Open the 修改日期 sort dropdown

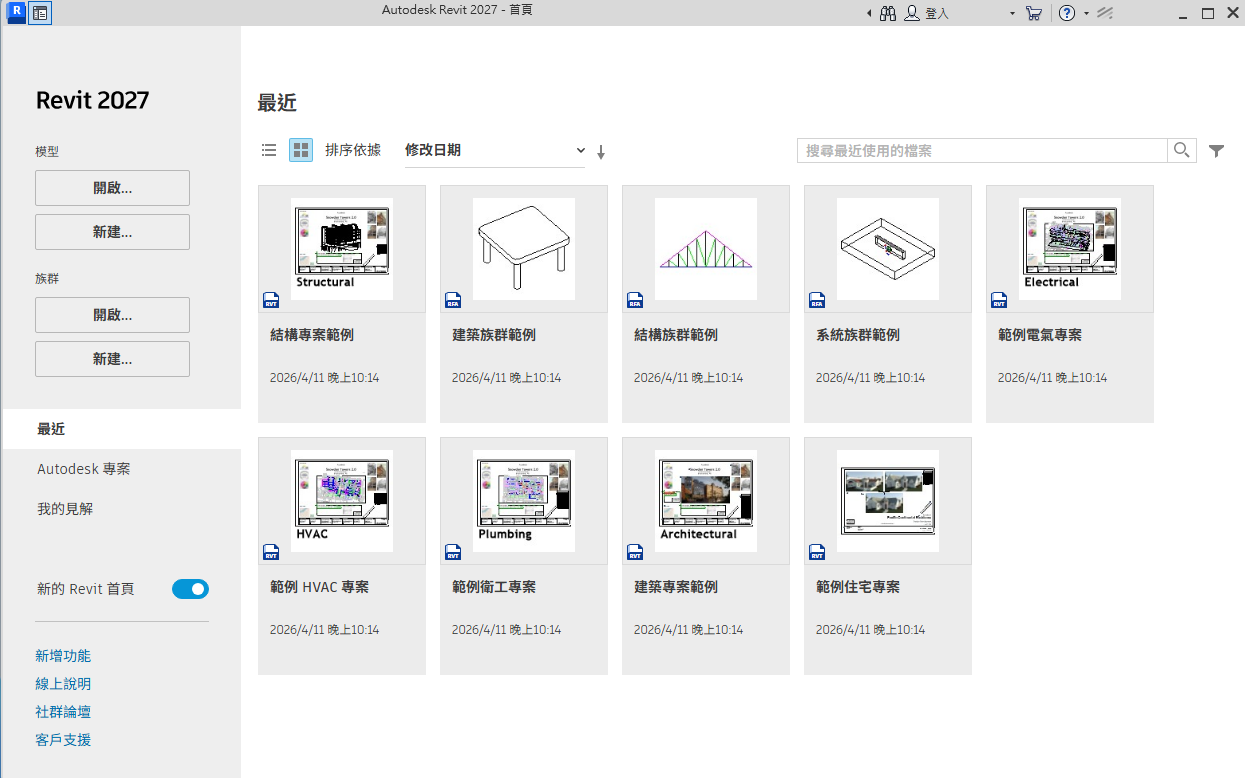click(495, 150)
